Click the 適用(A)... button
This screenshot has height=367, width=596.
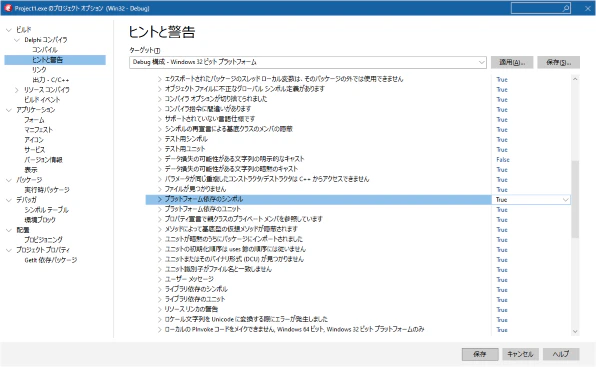point(512,62)
